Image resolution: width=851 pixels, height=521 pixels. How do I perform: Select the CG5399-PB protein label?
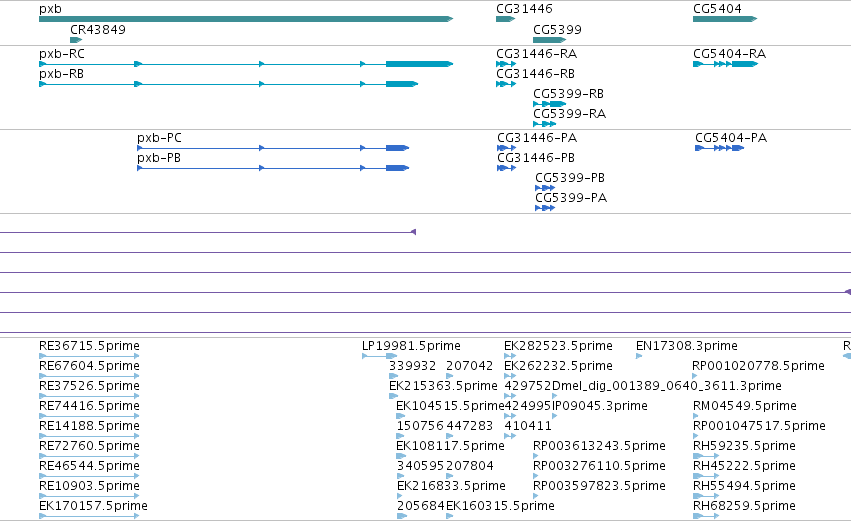[570, 178]
